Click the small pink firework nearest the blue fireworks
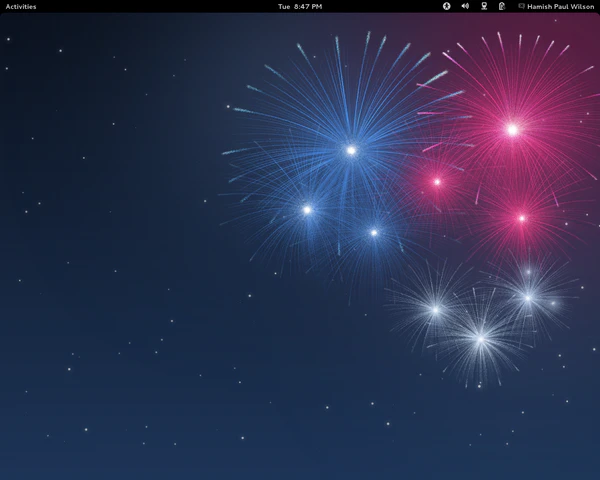This screenshot has width=600, height=480. coord(437,181)
